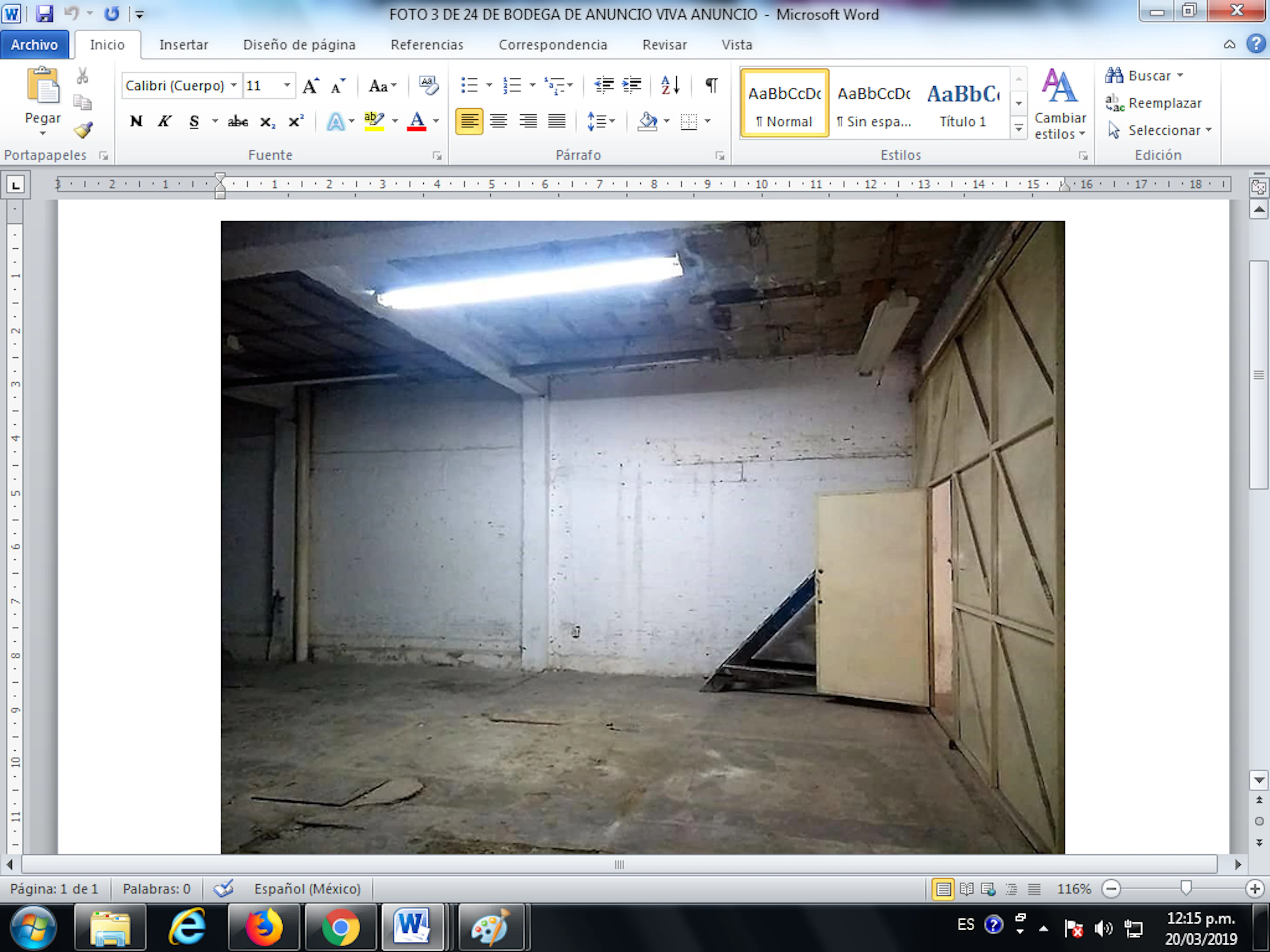Open the Archivo tab
Image resolution: width=1270 pixels, height=952 pixels.
pyautogui.click(x=34, y=44)
